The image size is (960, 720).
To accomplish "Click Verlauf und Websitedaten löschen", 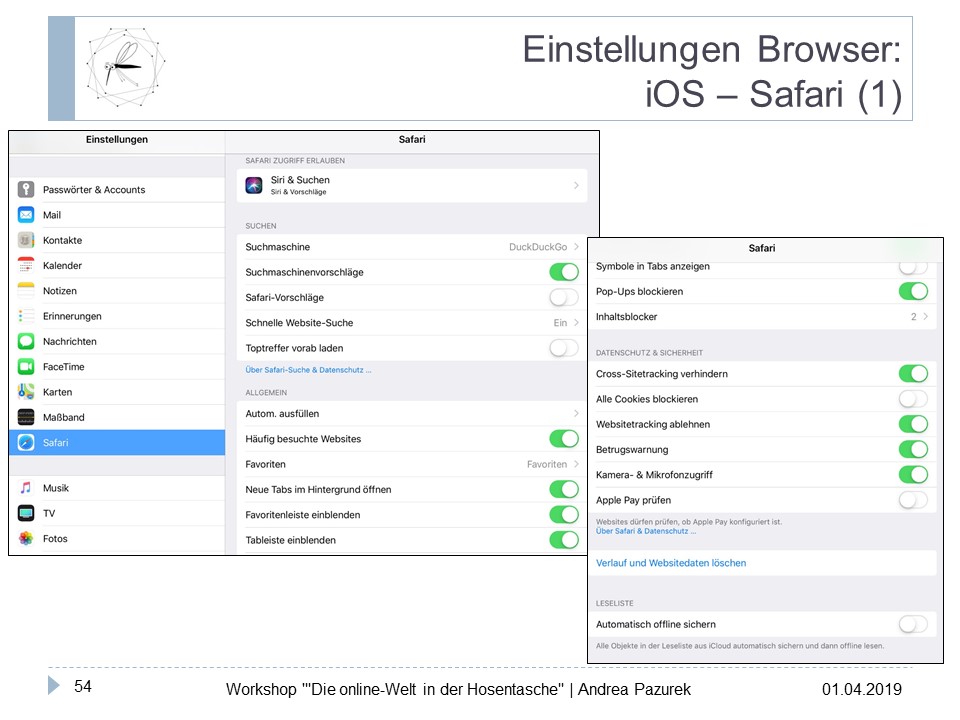I will [x=671, y=563].
